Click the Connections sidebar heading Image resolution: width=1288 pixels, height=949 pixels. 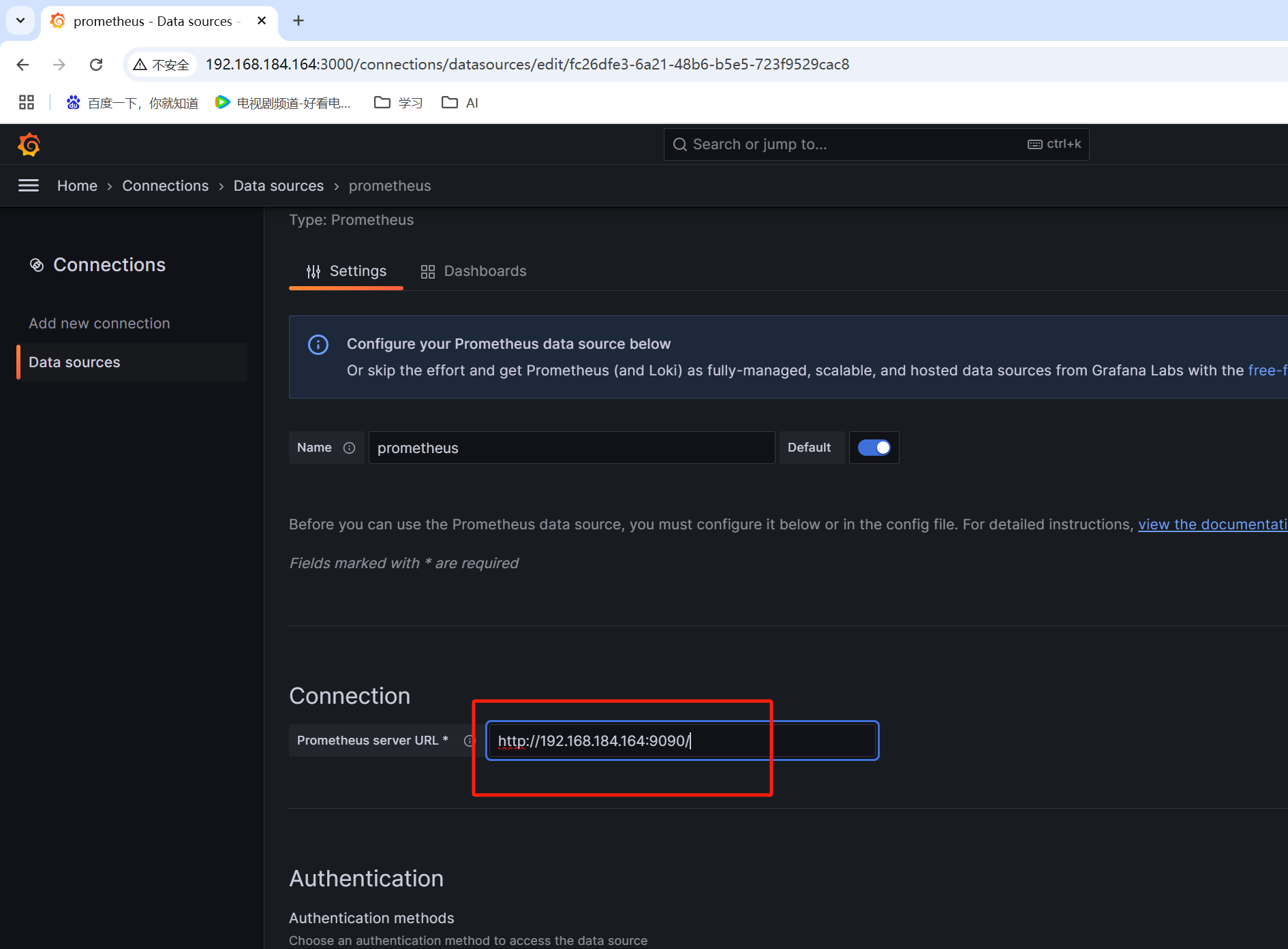[x=110, y=265]
